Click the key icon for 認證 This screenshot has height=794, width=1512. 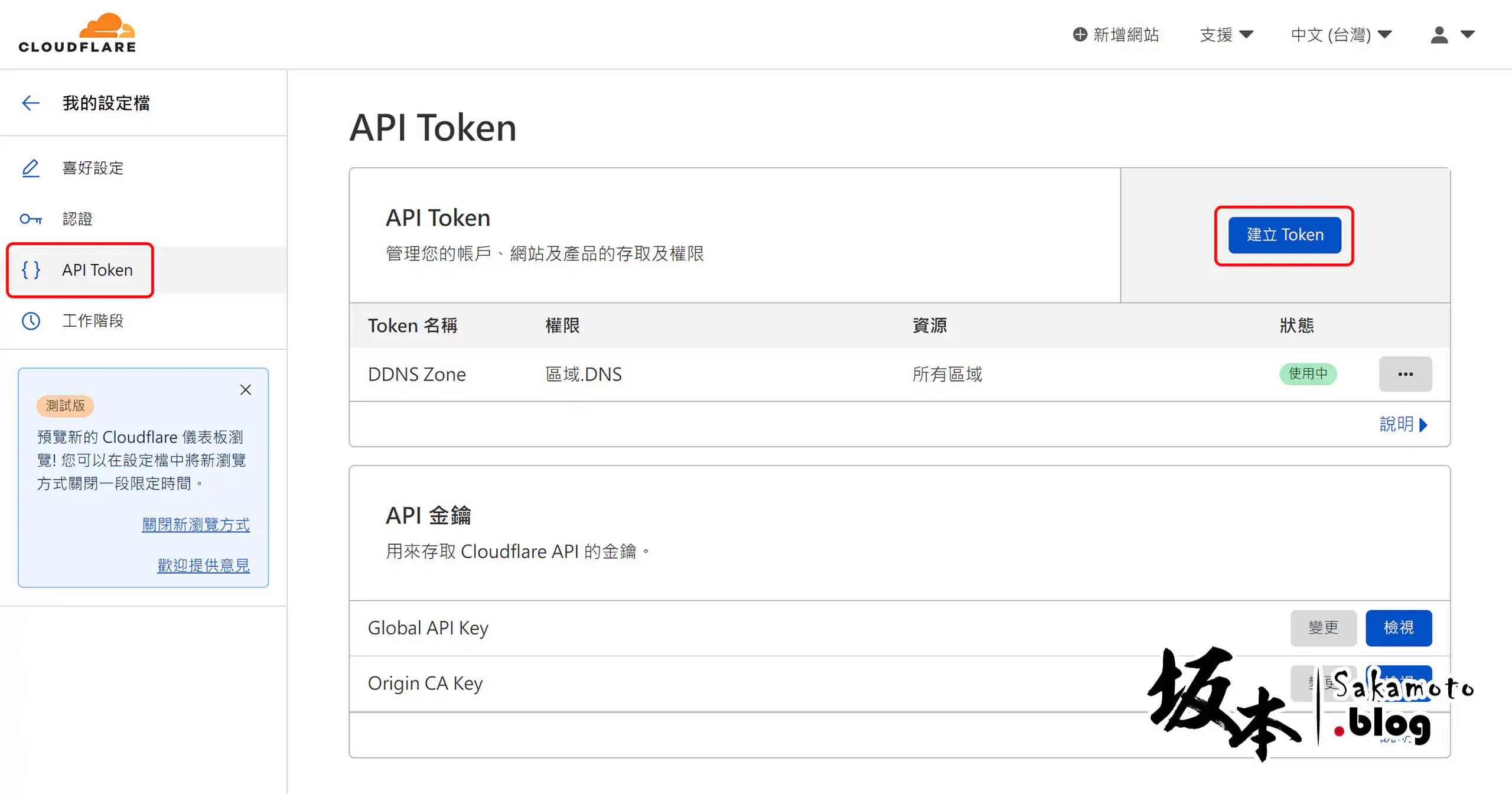click(x=31, y=219)
